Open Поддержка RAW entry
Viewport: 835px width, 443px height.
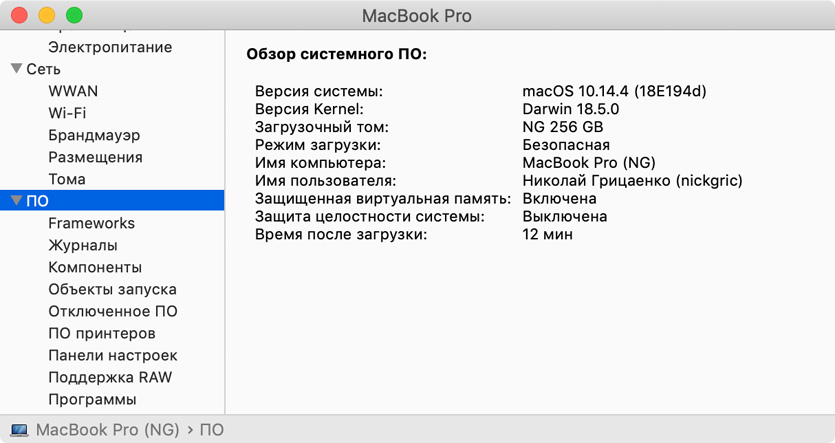click(x=110, y=377)
